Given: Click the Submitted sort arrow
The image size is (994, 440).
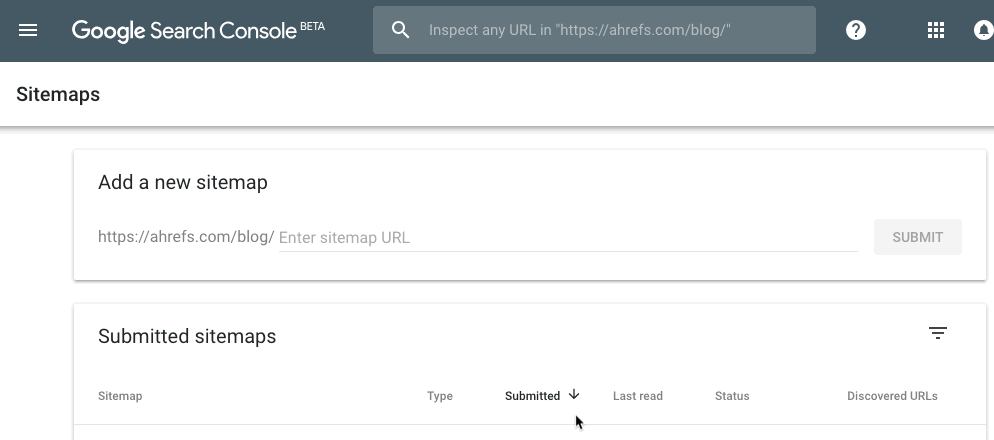Looking at the screenshot, I should pyautogui.click(x=574, y=395).
